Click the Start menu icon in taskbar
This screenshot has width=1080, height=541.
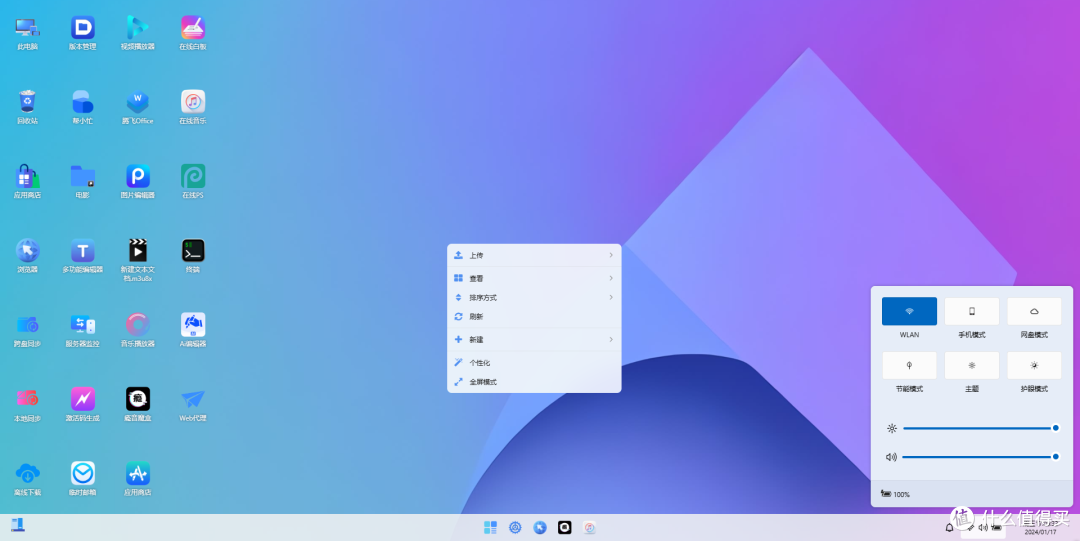click(x=490, y=528)
